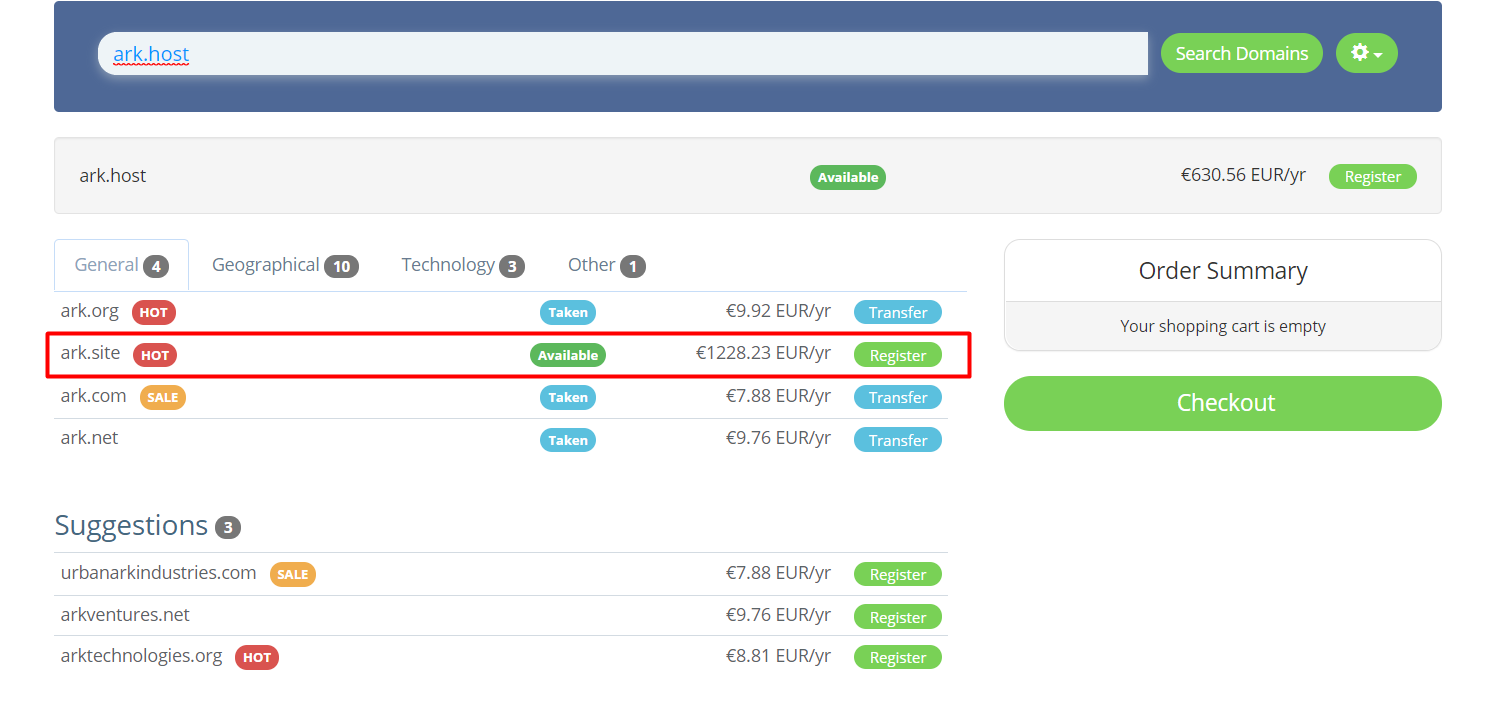Viewport: 1486px width, 712px height.
Task: Transfer the ark.org domain
Action: (x=897, y=312)
